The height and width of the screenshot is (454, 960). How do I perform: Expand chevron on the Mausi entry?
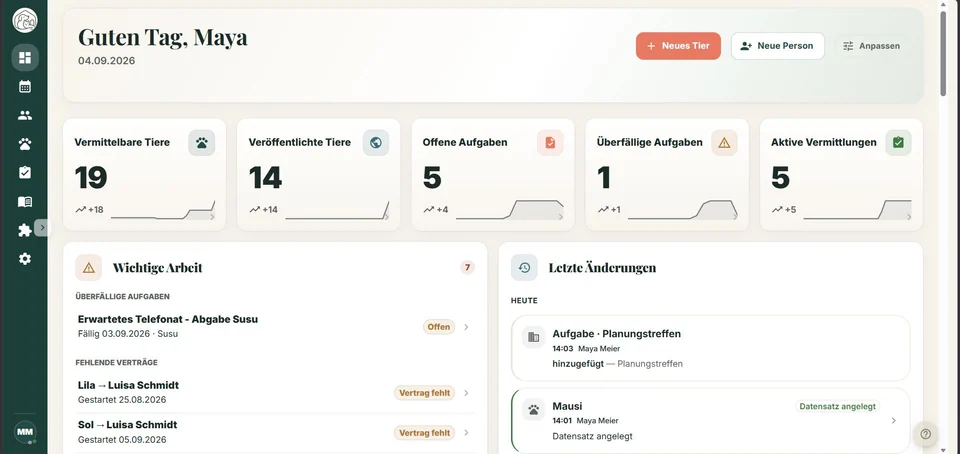893,420
